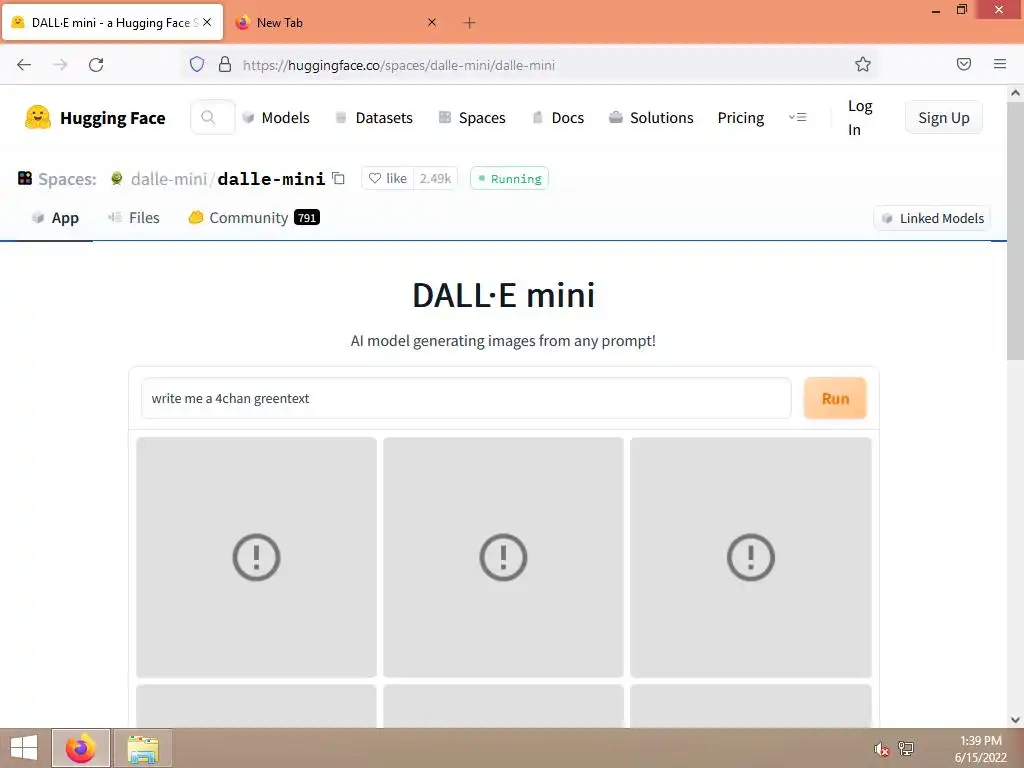Click the scrollbar up arrow

[x=1015, y=93]
